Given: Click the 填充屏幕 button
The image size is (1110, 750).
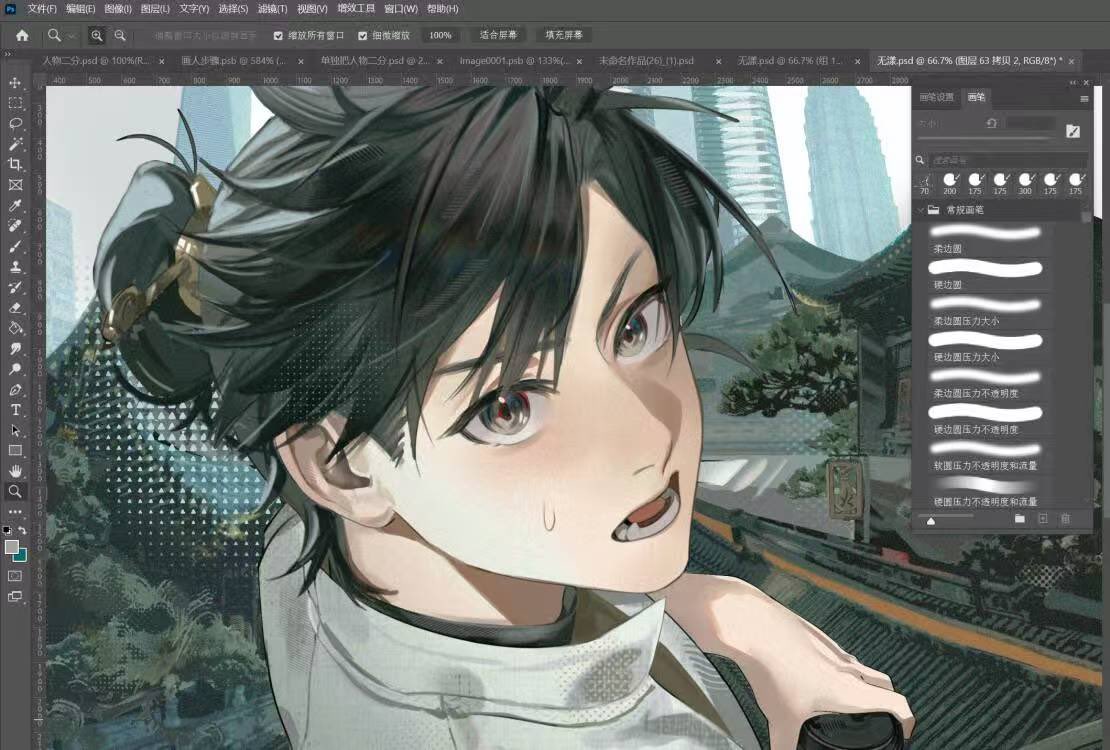Looking at the screenshot, I should pyautogui.click(x=564, y=35).
